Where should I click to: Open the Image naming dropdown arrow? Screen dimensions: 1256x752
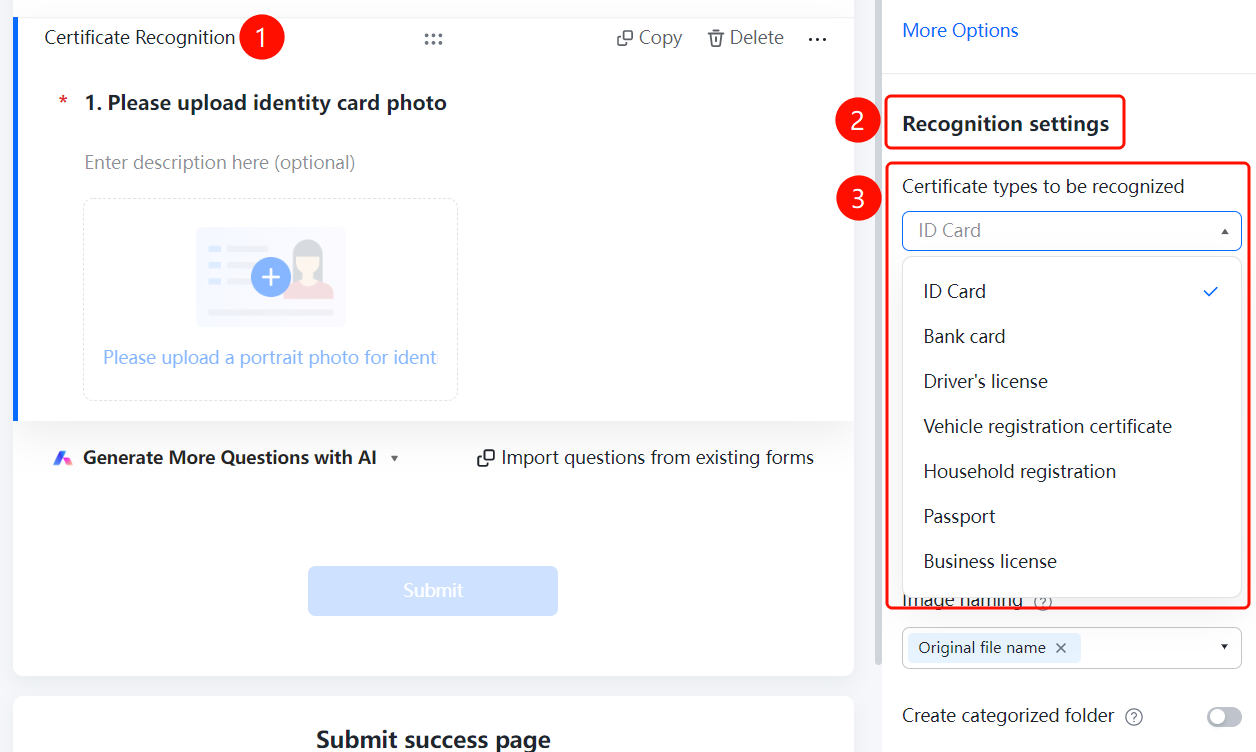pos(1225,647)
